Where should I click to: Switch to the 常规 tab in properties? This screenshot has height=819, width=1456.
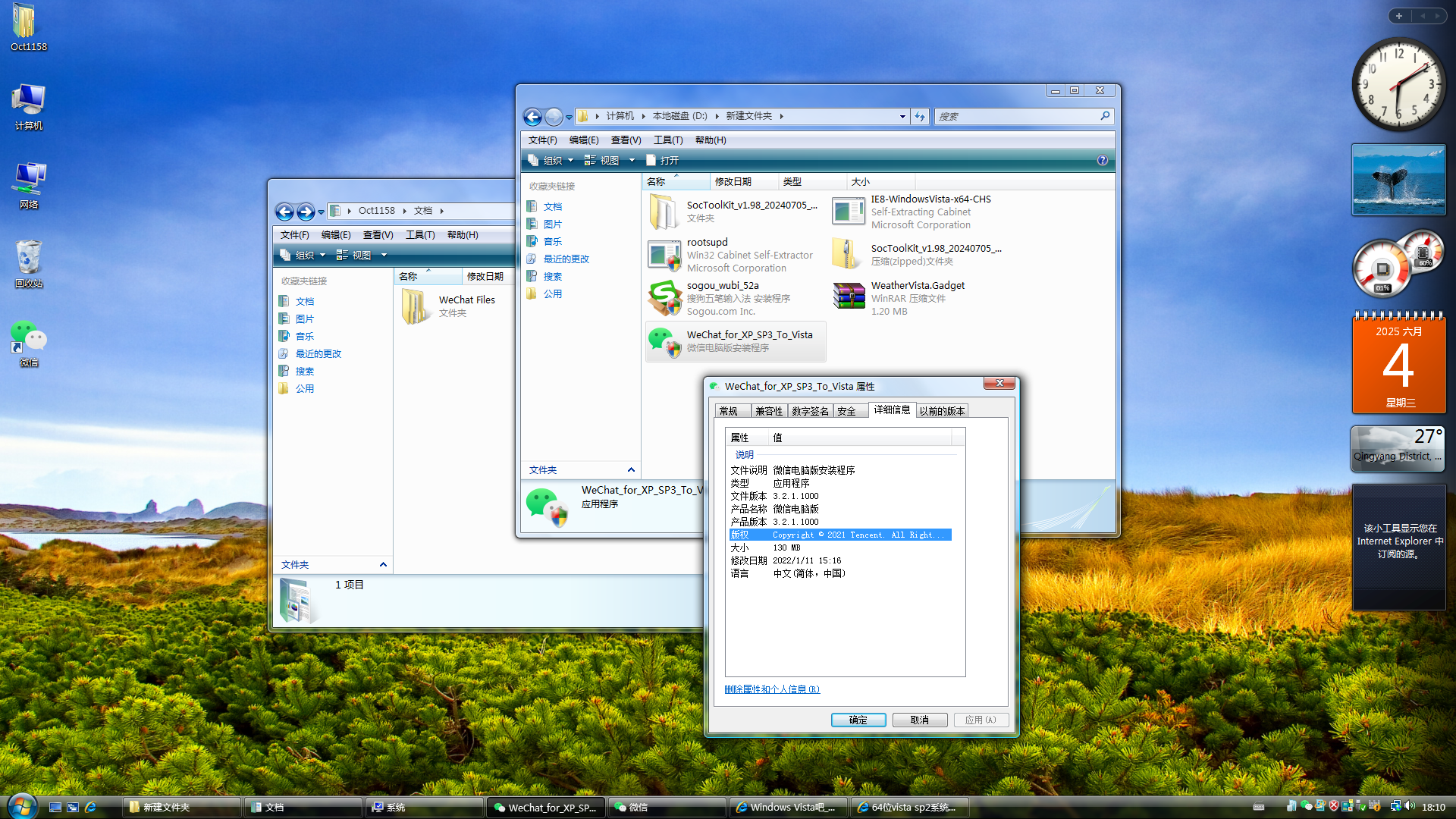click(733, 411)
